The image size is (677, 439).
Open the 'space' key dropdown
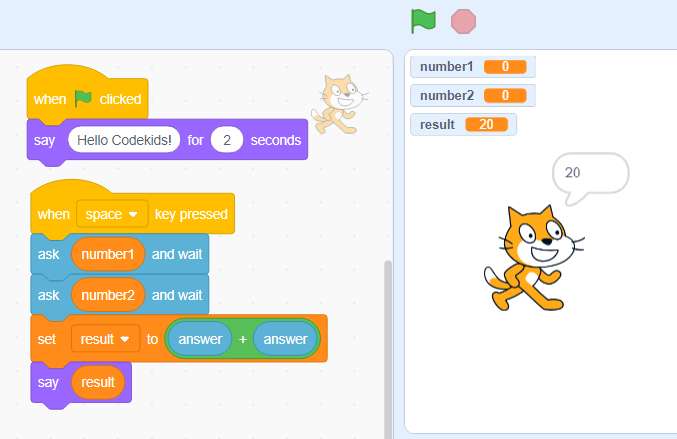[112, 214]
